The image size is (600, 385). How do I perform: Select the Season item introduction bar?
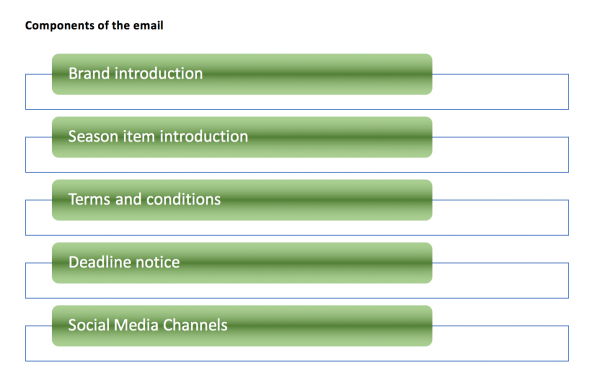click(242, 137)
